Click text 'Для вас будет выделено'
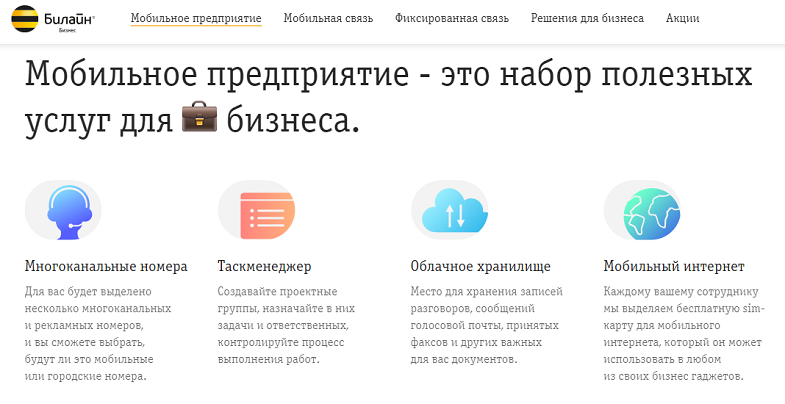Screen dimensions: 785x404 [x=88, y=291]
